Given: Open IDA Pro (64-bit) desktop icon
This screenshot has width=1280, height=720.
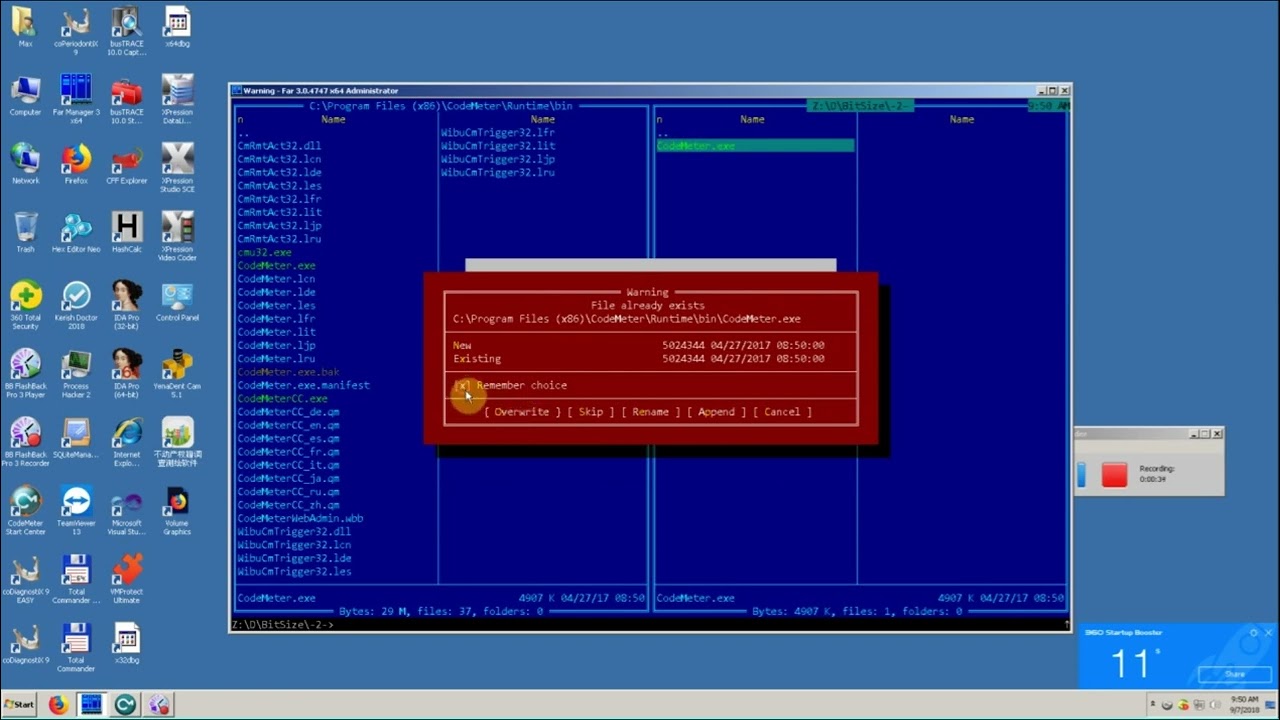Looking at the screenshot, I should [x=126, y=373].
